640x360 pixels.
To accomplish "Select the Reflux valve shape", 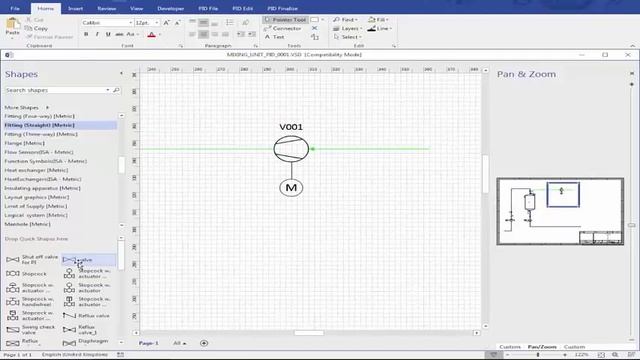I will click(x=86, y=316).
